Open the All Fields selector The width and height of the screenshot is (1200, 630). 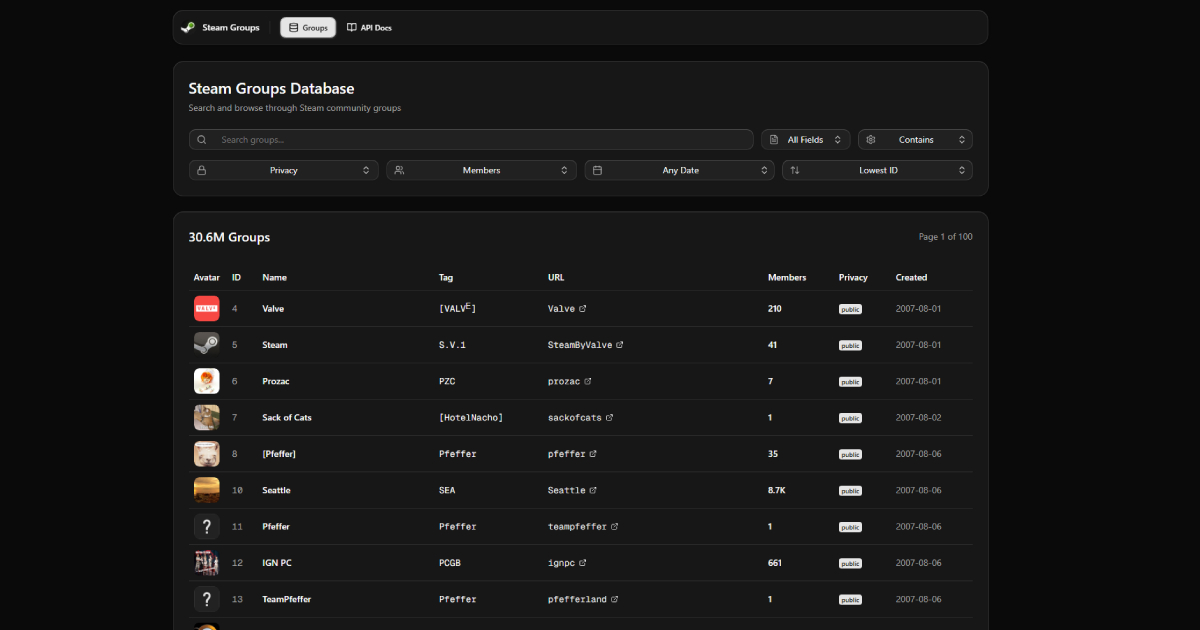[806, 140]
